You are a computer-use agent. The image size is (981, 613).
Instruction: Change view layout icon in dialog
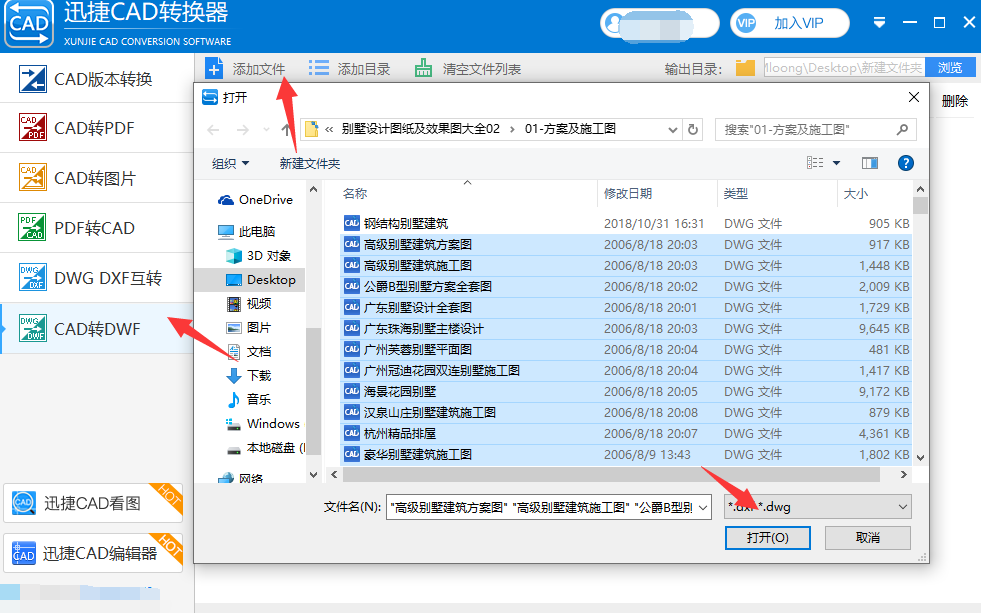[x=815, y=163]
